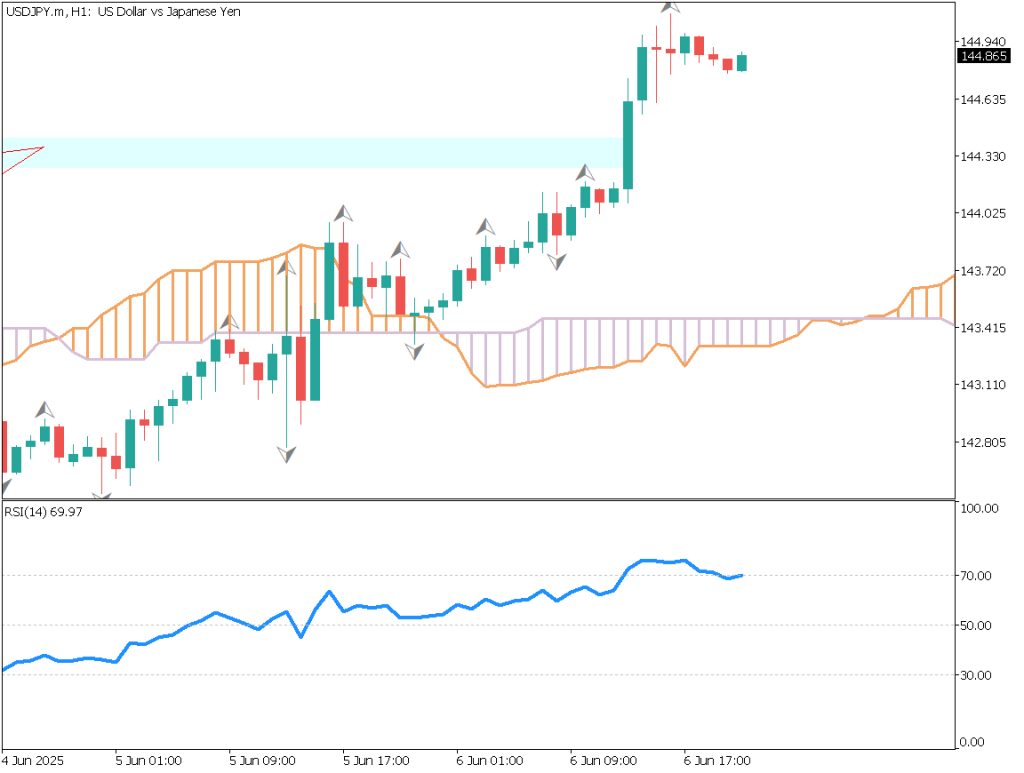Click the 6 Jun 09:00 time axis label
This screenshot has width=1024, height=773.
click(x=603, y=760)
